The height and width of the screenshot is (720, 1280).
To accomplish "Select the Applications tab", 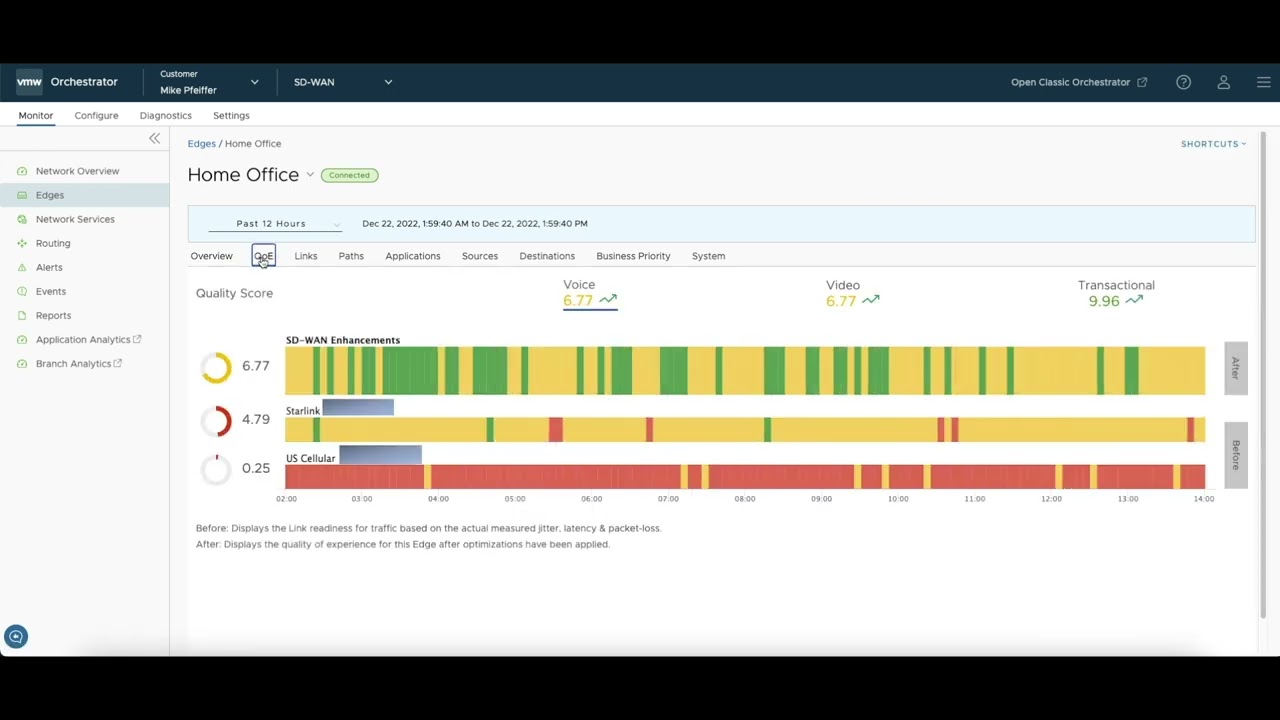I will click(413, 256).
